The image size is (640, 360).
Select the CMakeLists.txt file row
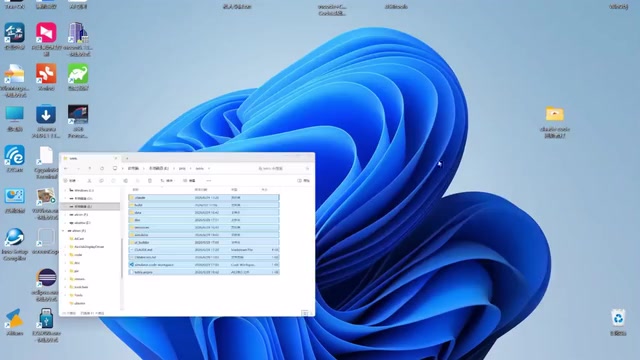204,257
